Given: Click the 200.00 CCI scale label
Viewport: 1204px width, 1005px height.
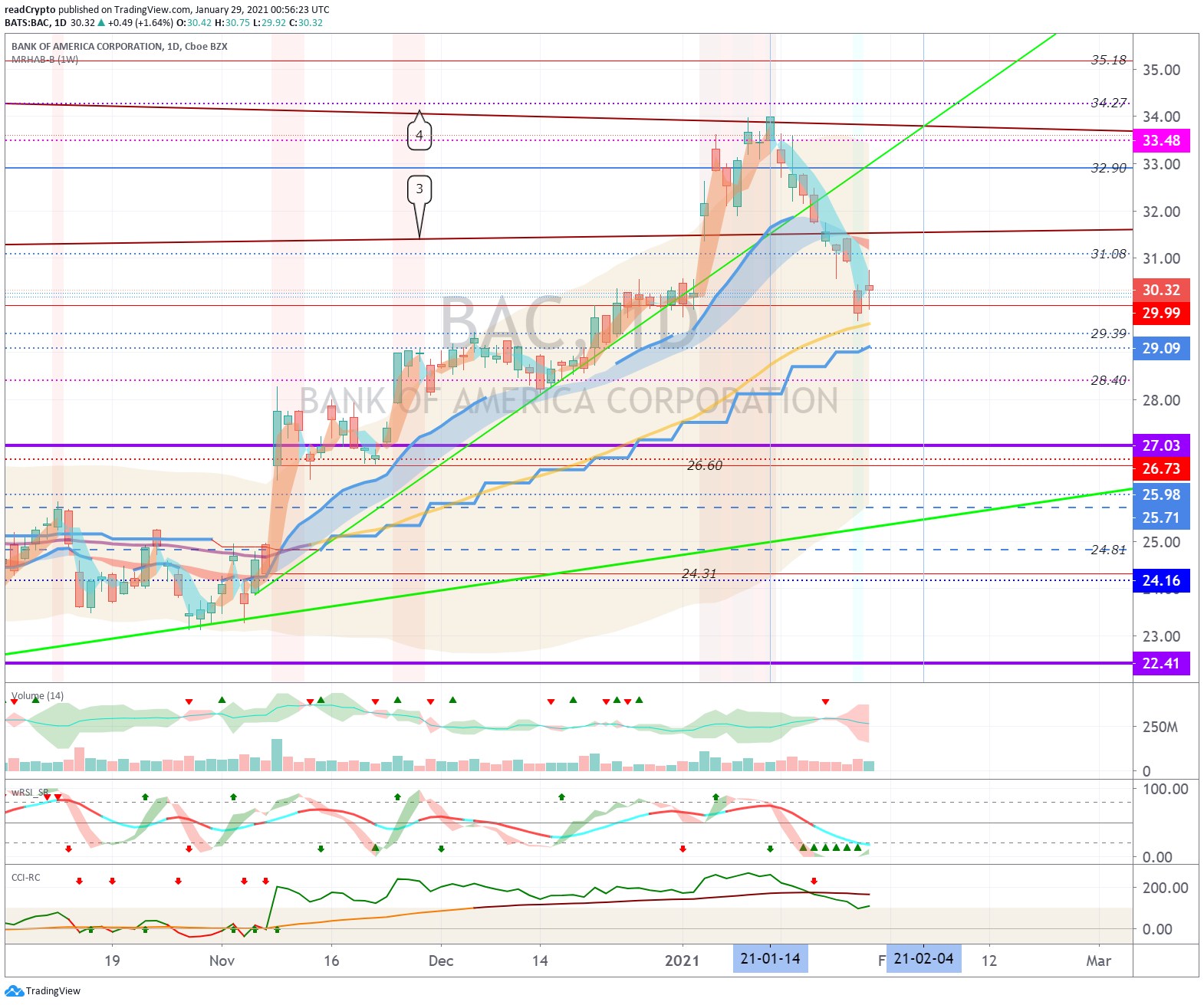Looking at the screenshot, I should coord(1166,888).
